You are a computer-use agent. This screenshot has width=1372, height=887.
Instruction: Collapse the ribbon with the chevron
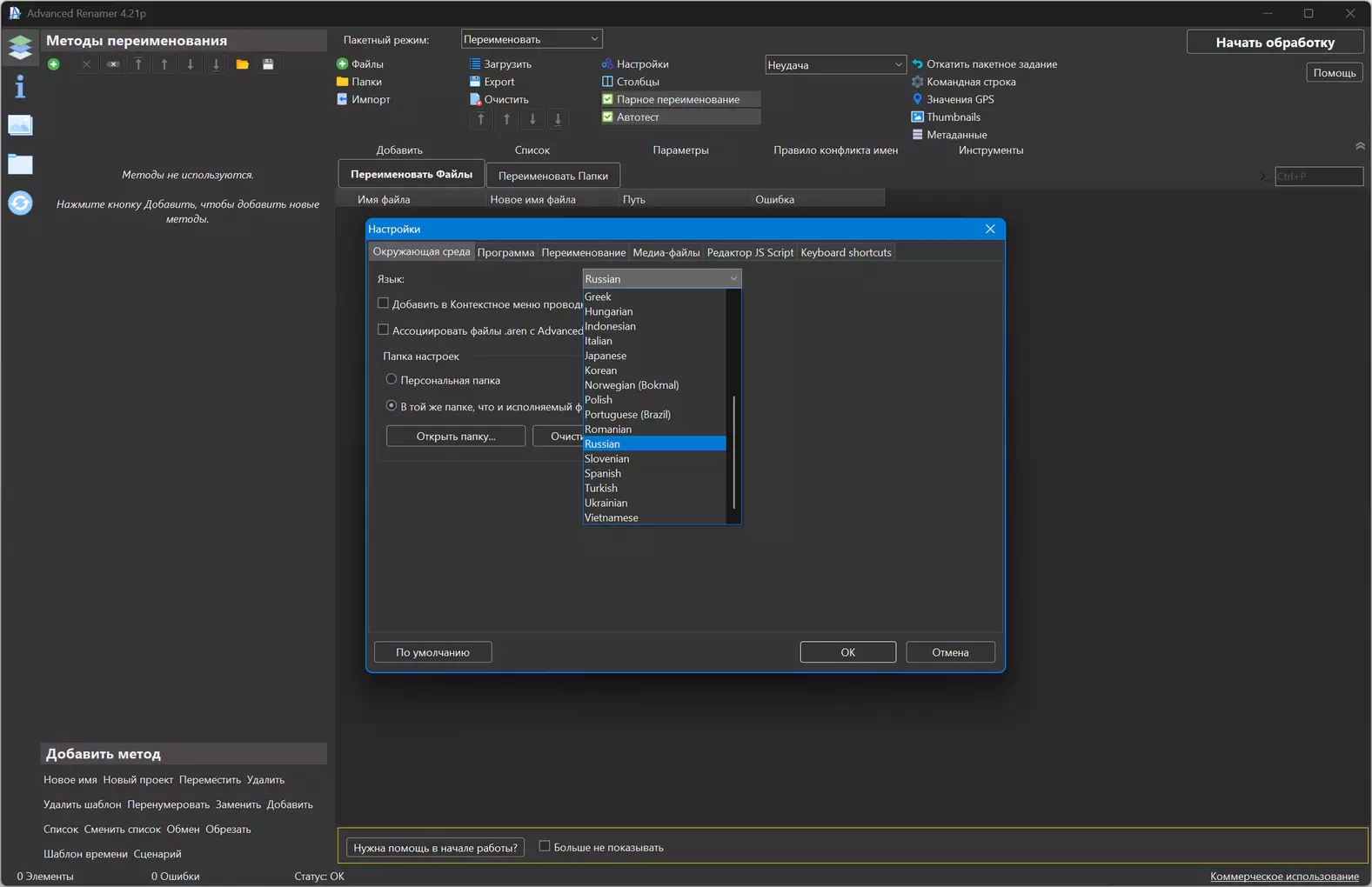1360,146
